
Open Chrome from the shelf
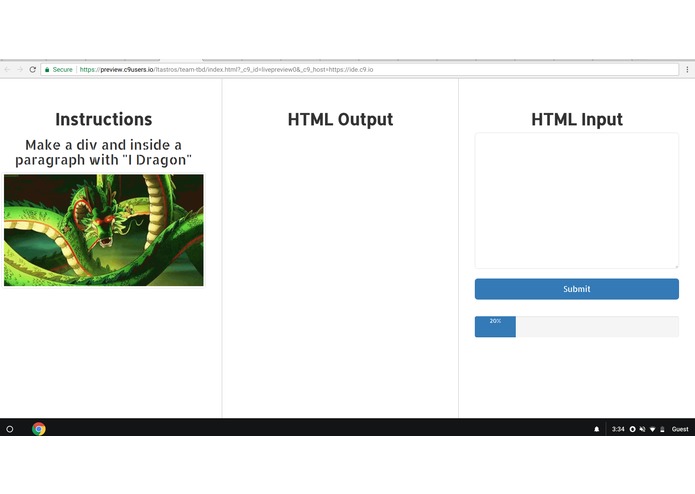point(39,429)
